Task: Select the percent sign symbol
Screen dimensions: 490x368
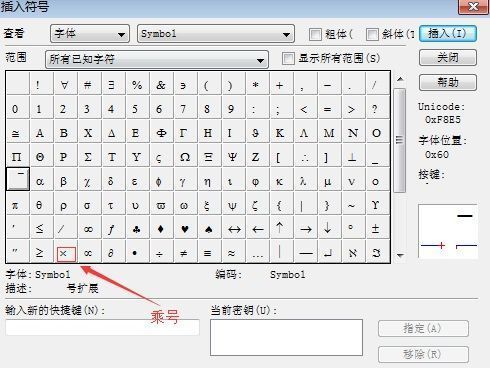Action: pos(137,86)
